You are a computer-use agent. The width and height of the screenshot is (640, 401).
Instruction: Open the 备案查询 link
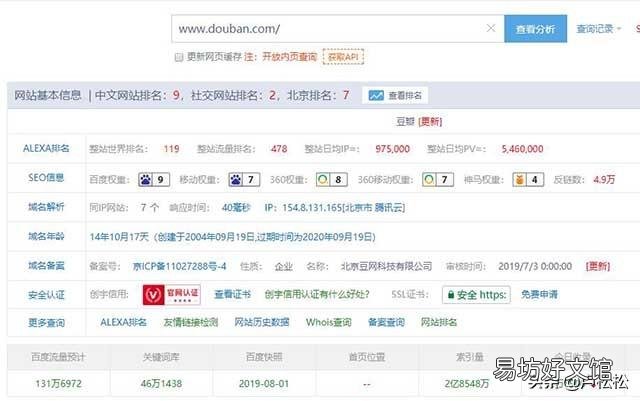point(386,322)
